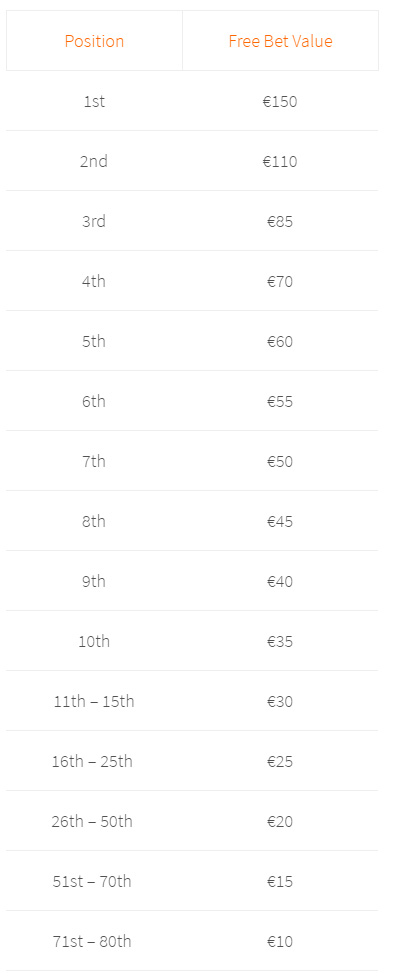Click the 71st – 80th range cell

(x=92, y=941)
